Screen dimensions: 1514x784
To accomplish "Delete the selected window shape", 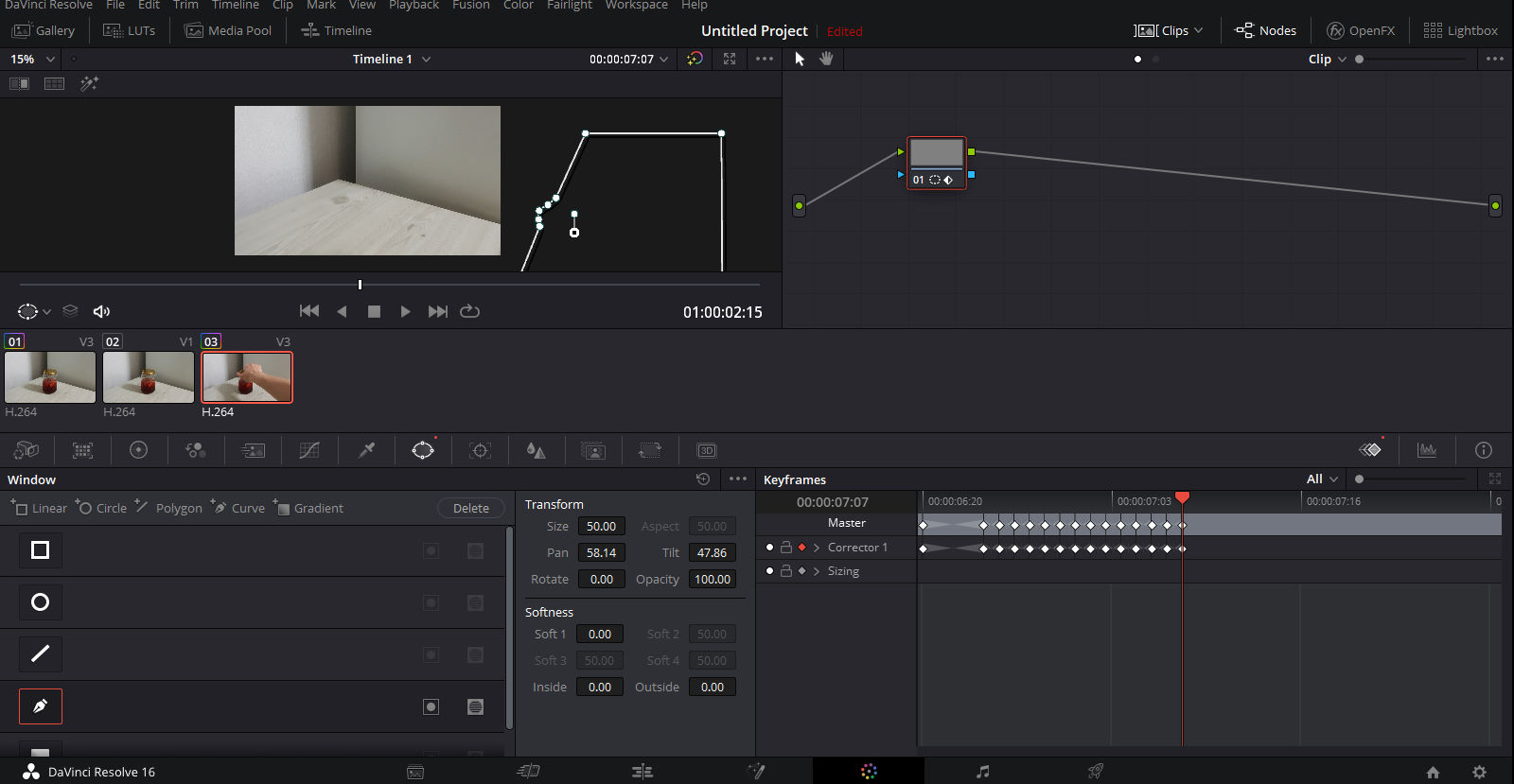I will click(x=470, y=508).
